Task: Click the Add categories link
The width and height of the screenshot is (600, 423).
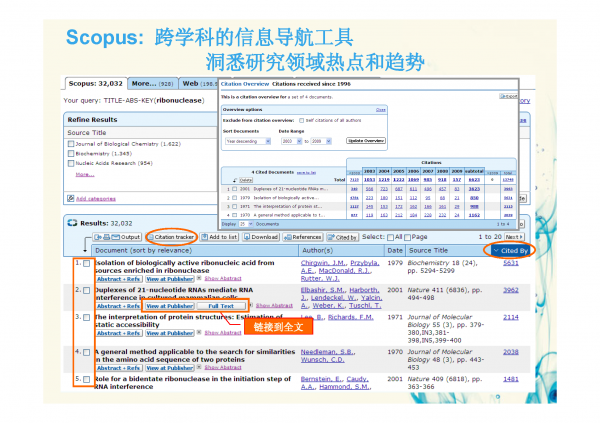Action: 96,199
